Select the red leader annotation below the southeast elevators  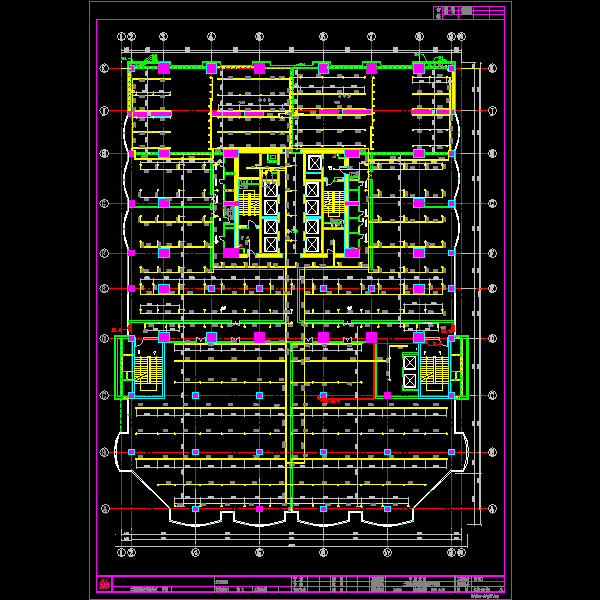[x=331, y=400]
